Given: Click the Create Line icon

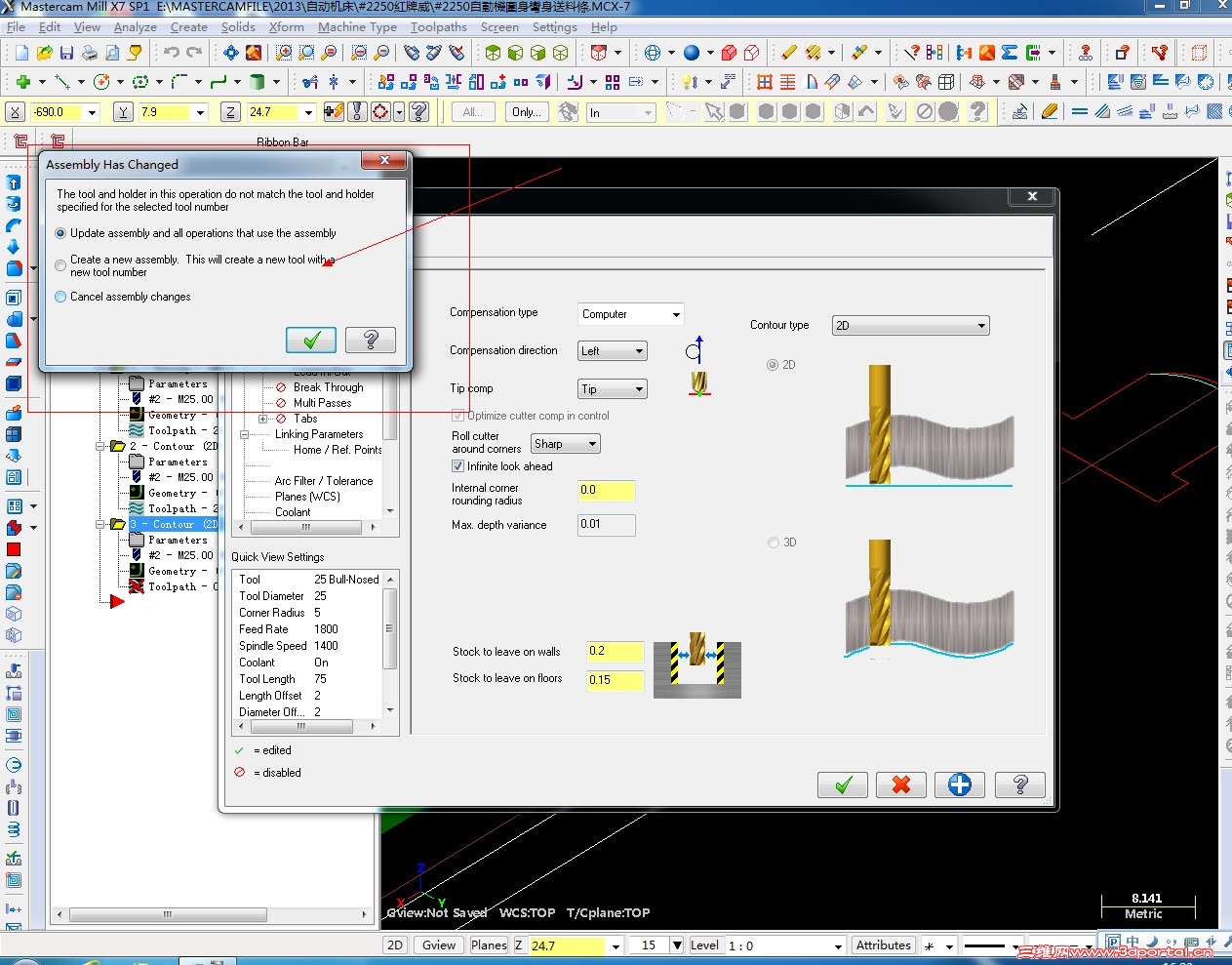Looking at the screenshot, I should point(62,82).
